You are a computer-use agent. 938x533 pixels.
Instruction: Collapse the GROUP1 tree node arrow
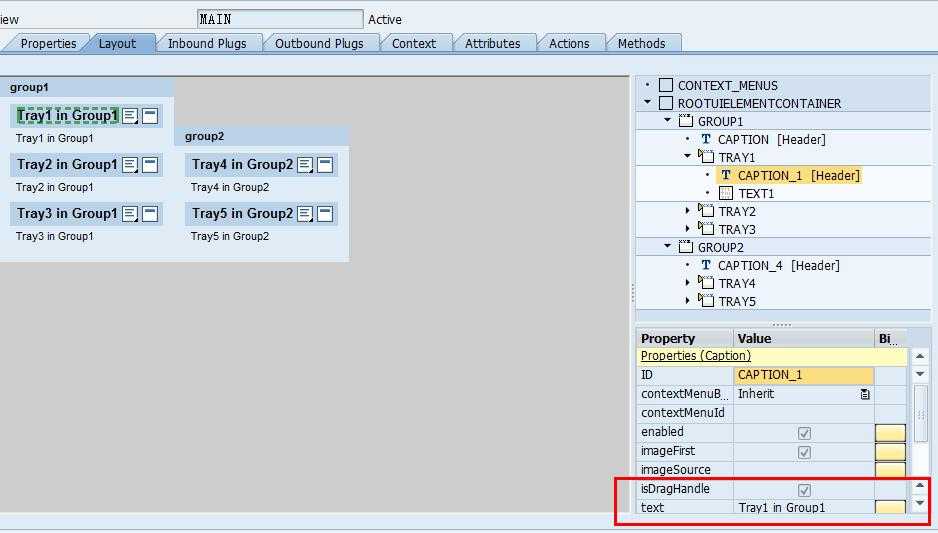point(668,120)
